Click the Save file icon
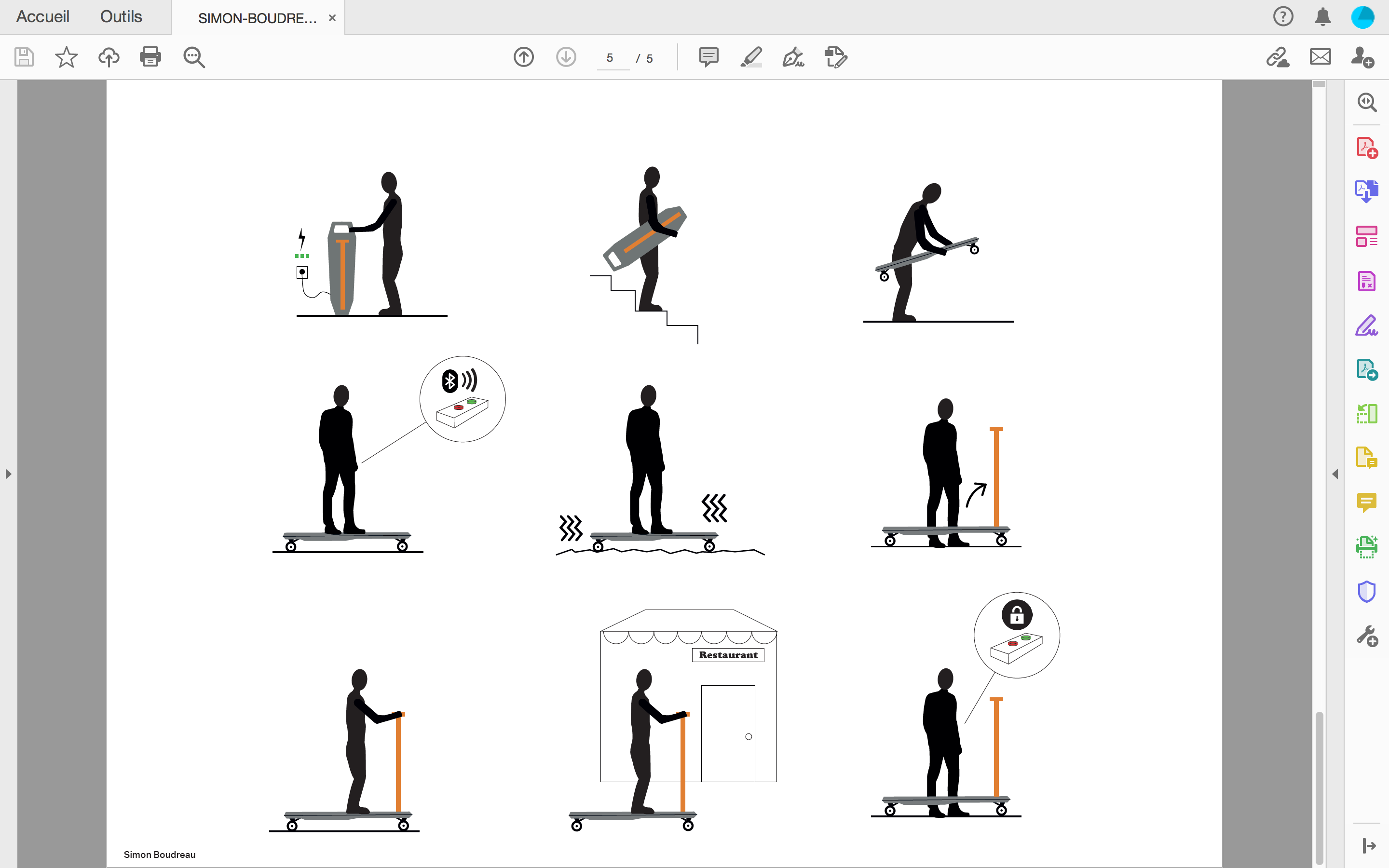1389x868 pixels. 24,57
